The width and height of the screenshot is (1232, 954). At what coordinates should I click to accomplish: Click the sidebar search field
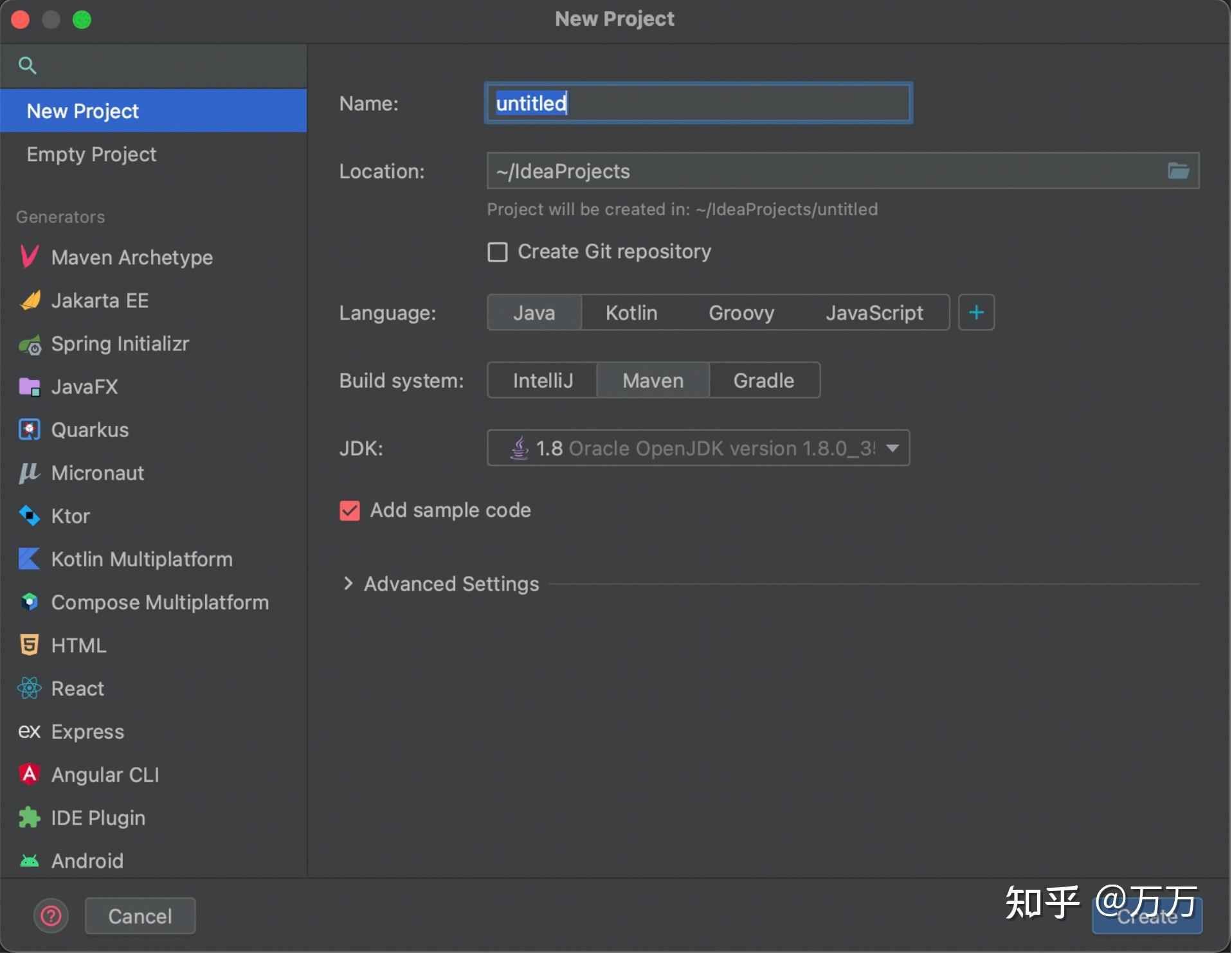pos(154,66)
